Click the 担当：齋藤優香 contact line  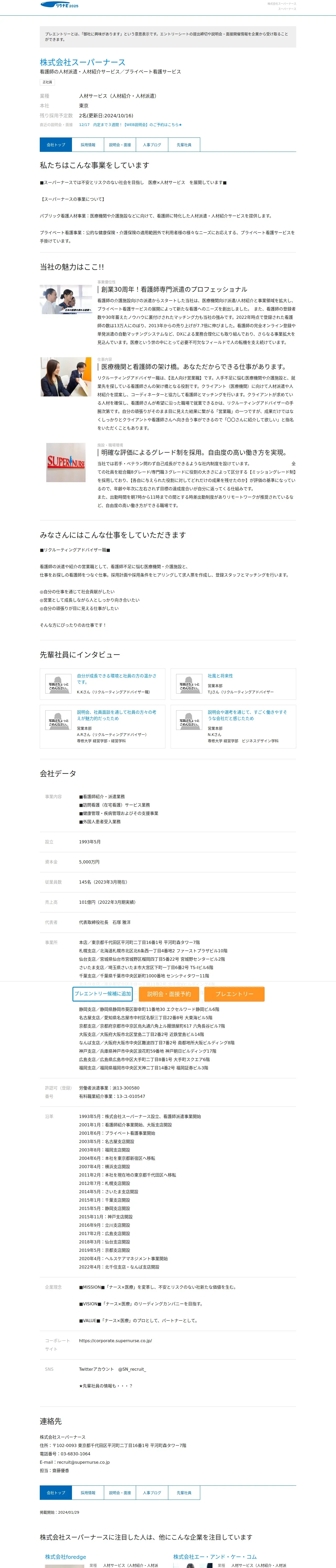54,1471
